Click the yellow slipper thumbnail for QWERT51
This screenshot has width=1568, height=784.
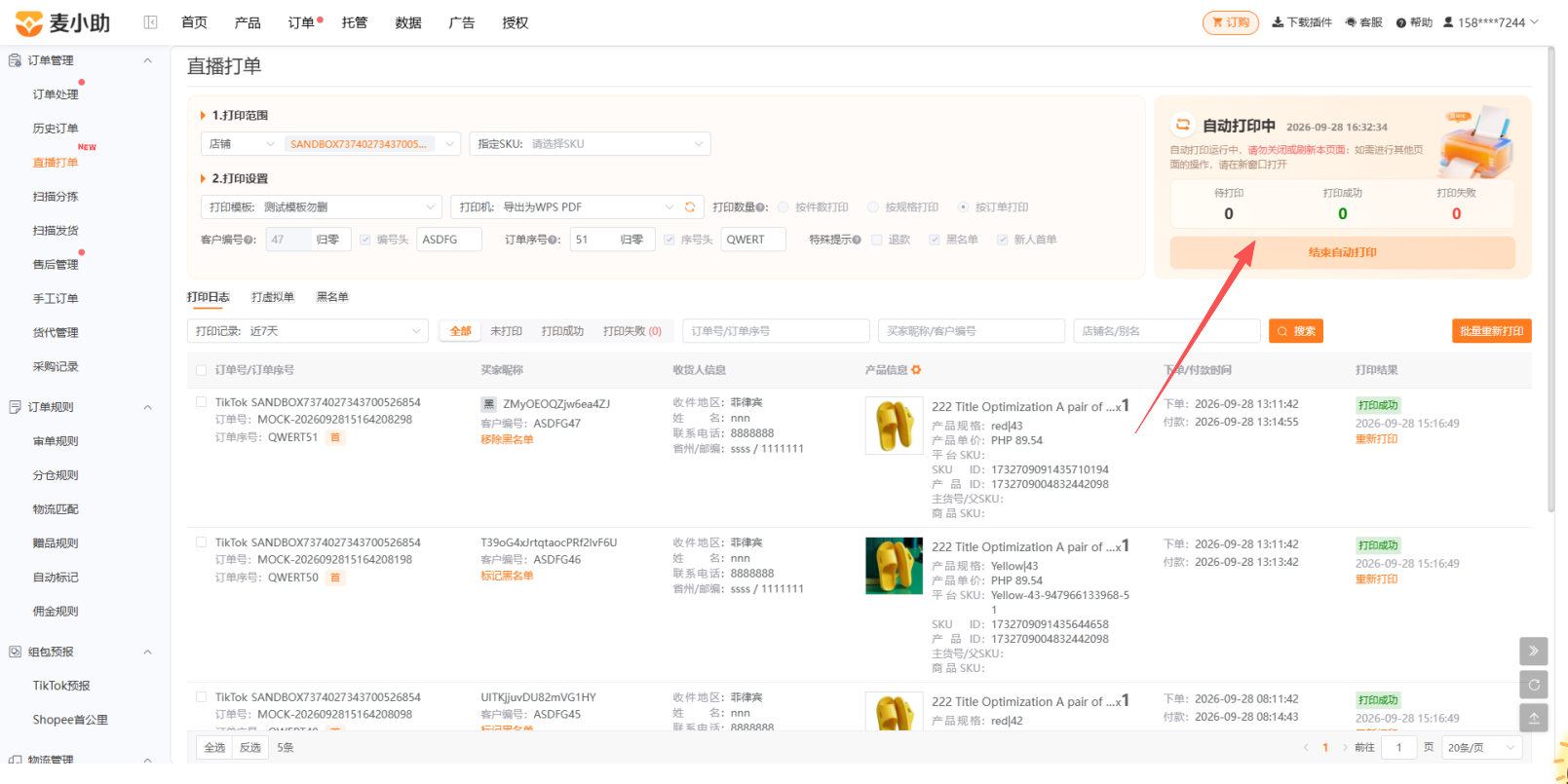click(894, 426)
